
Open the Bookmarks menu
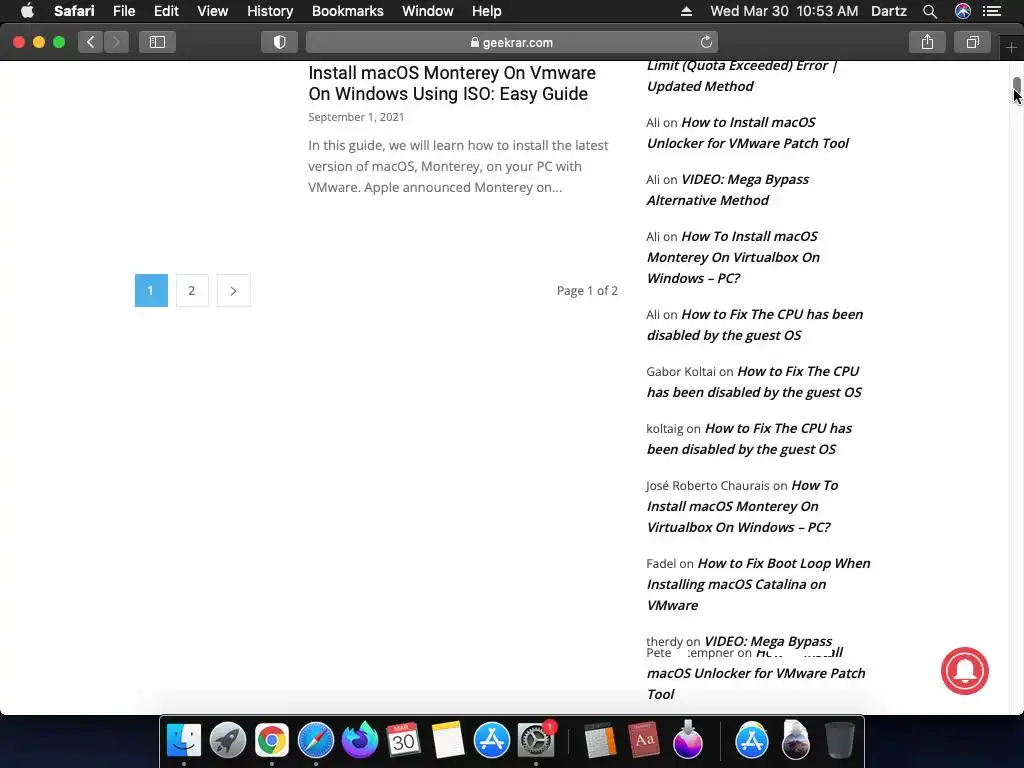(347, 11)
